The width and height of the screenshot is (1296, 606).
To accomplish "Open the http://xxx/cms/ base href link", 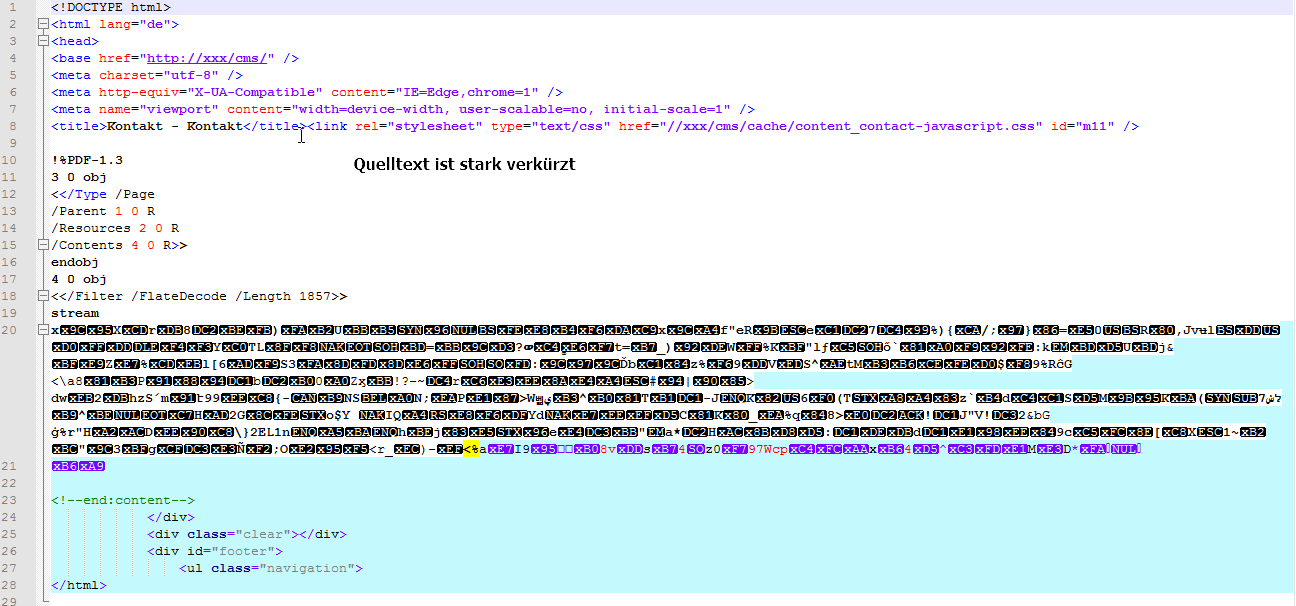I will 209,58.
